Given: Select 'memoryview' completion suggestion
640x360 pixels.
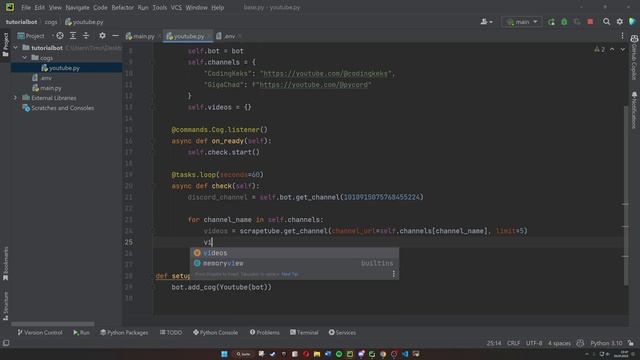Looking at the screenshot, I should click(294, 264).
